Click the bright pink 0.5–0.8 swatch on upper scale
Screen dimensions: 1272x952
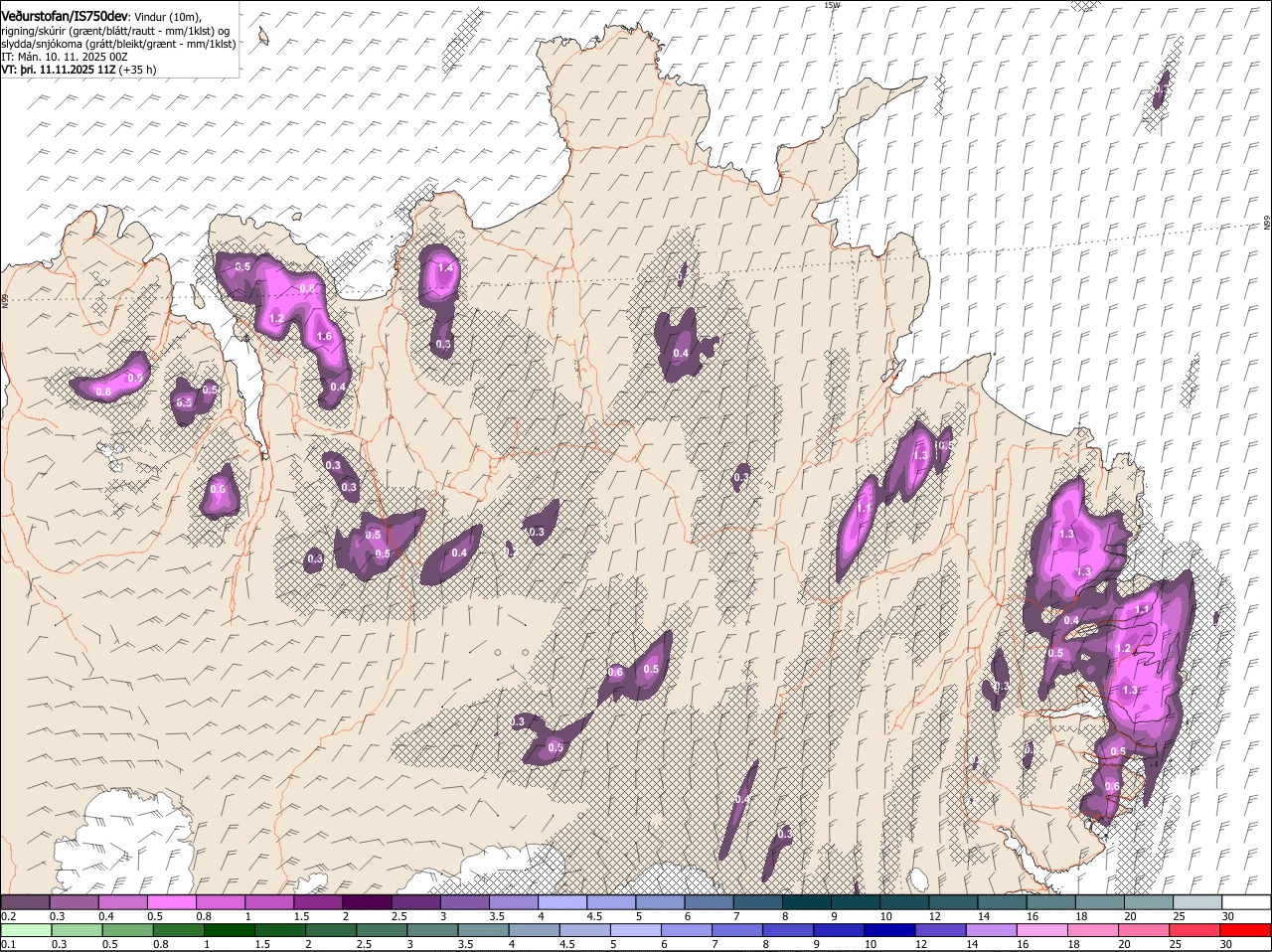[x=171, y=901]
